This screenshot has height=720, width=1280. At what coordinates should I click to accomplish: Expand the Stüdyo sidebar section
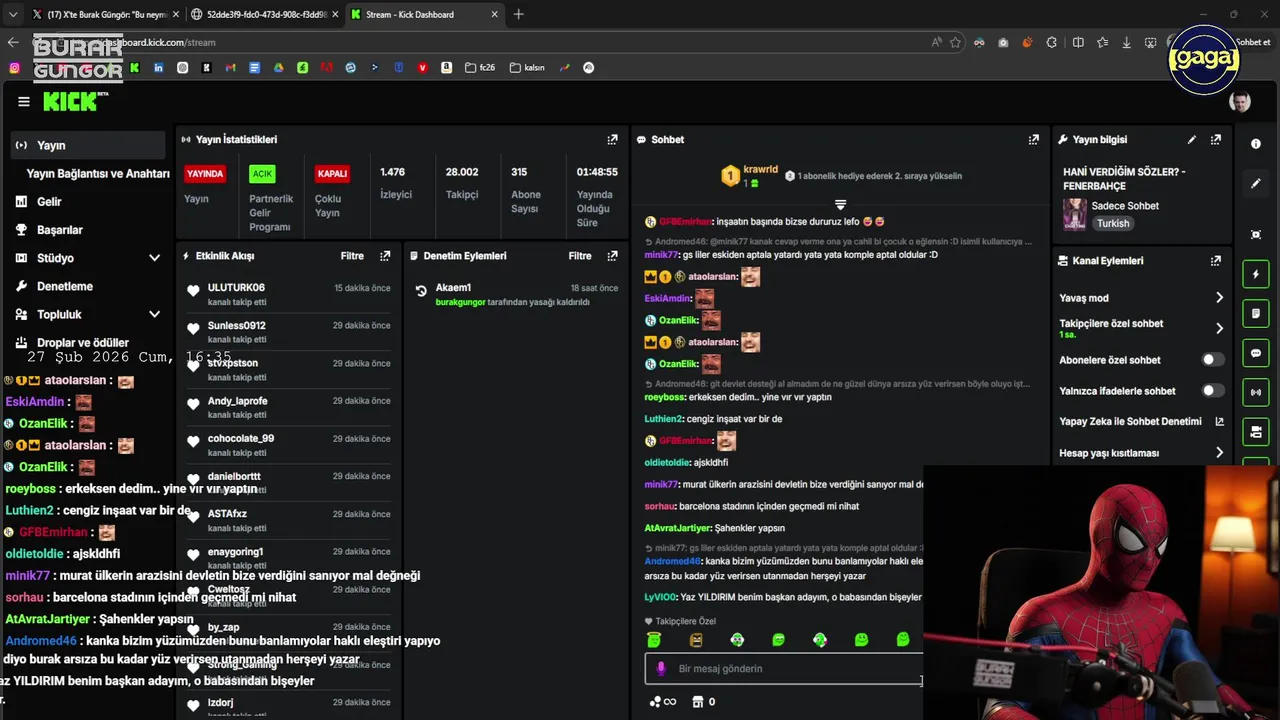click(x=154, y=258)
